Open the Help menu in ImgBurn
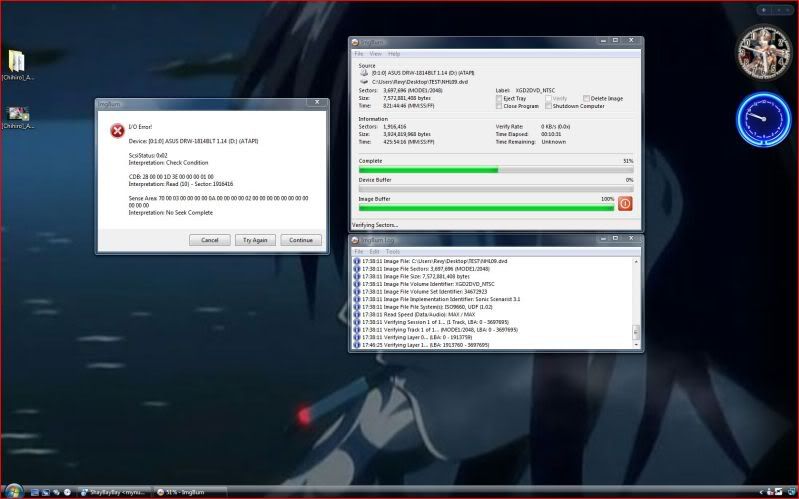The height and width of the screenshot is (499, 799). coord(394,54)
